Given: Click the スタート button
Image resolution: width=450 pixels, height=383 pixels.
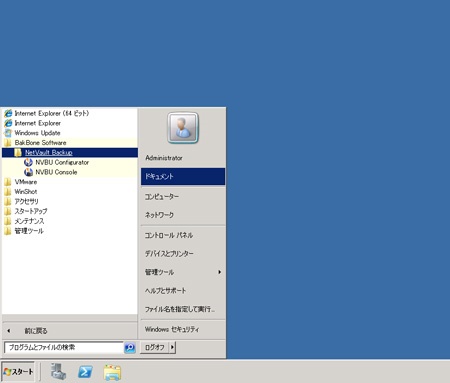Looking at the screenshot, I should [x=18, y=371].
